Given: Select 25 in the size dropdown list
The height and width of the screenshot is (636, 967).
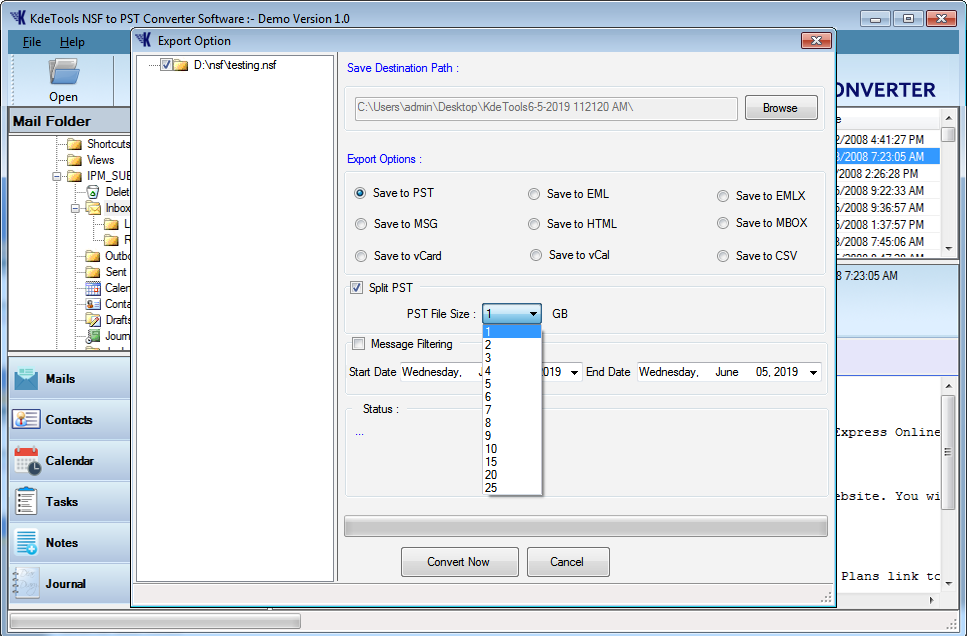Looking at the screenshot, I should (x=491, y=488).
